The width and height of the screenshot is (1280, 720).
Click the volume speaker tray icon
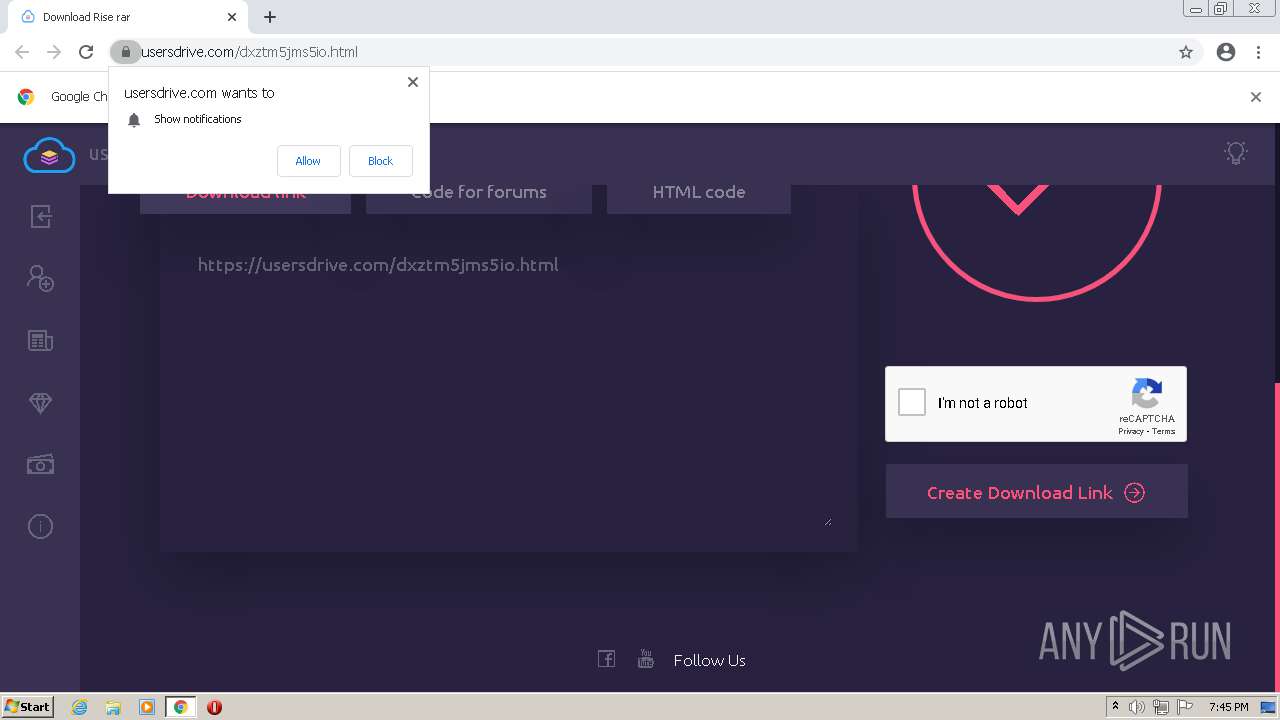tap(1137, 707)
